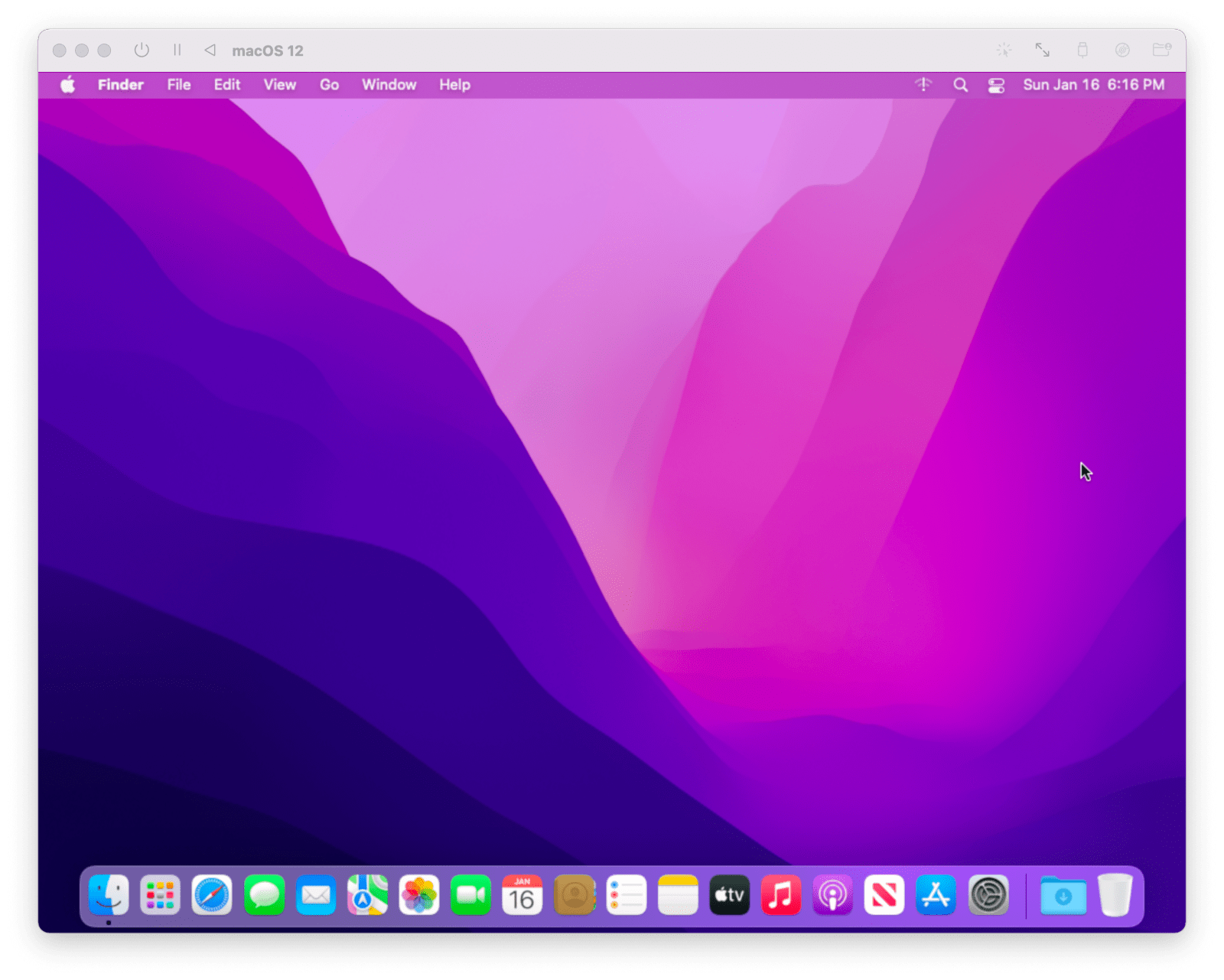Open Mail from the Dock

click(316, 895)
